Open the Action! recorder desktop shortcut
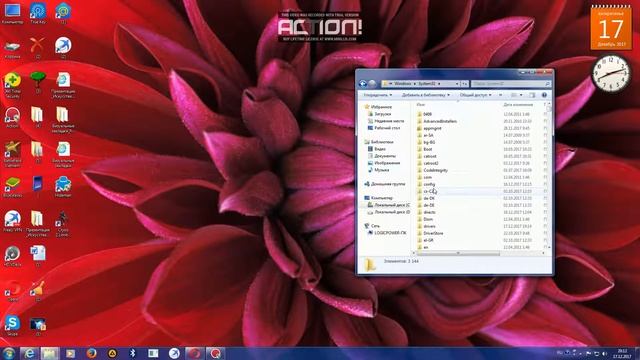640x360 pixels. tap(12, 118)
